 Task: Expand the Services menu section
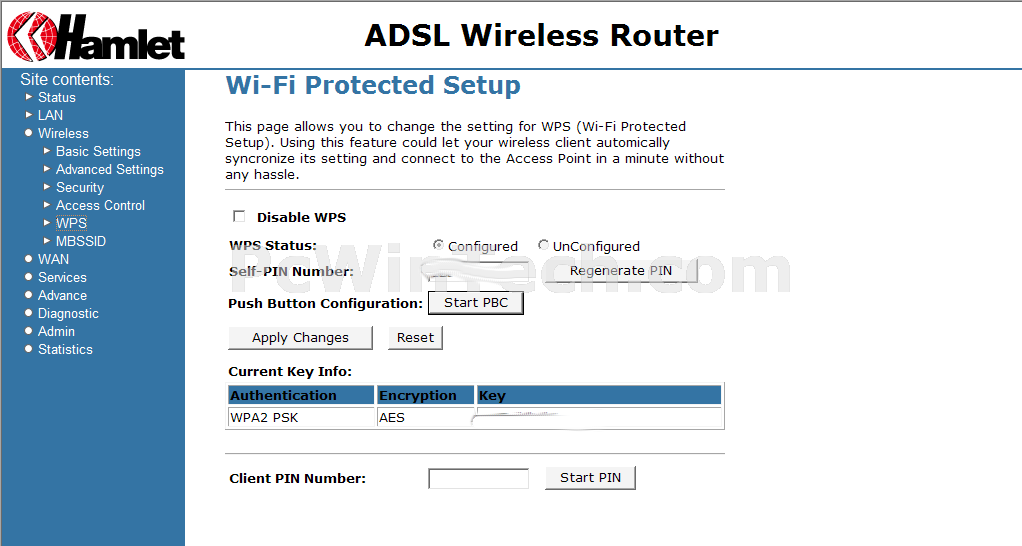pos(62,277)
